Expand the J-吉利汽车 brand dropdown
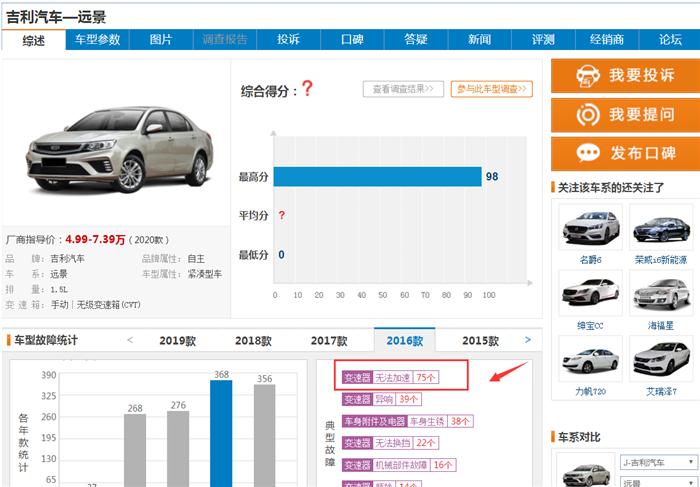700x487 pixels. 659,462
